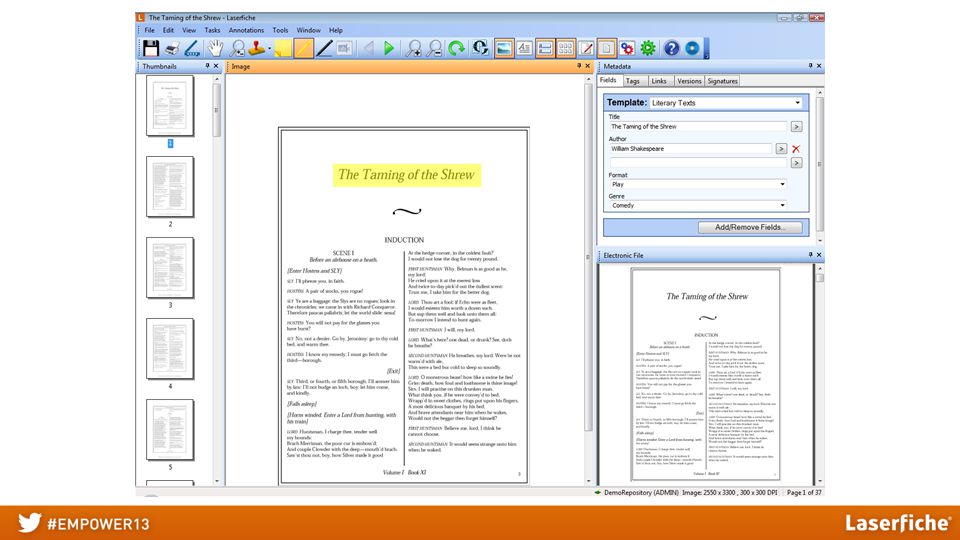960x540 pixels.
Task: Open the Edit menu
Action: pos(168,30)
